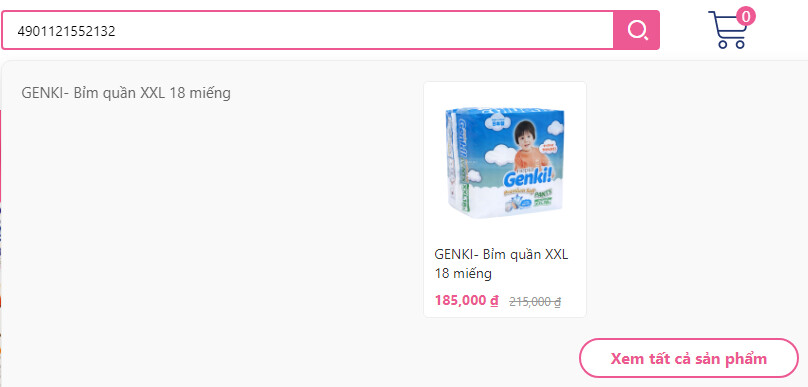The image size is (808, 387).
Task: Click the Xem tất cả sản phẩm button
Action: click(689, 359)
